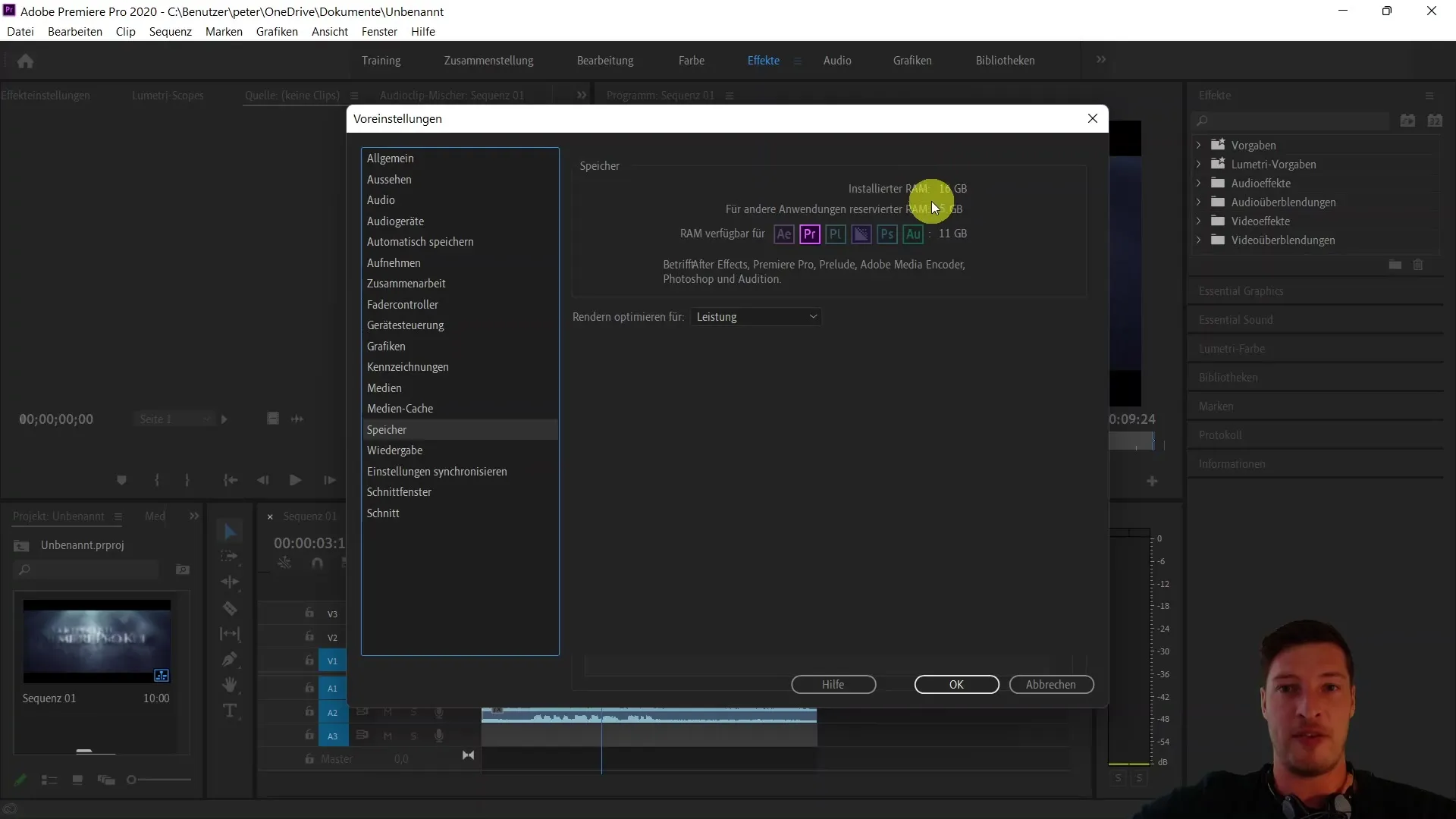Viewport: 1456px width, 819px height.
Task: Click the Abbrechen button to cancel
Action: point(1050,684)
